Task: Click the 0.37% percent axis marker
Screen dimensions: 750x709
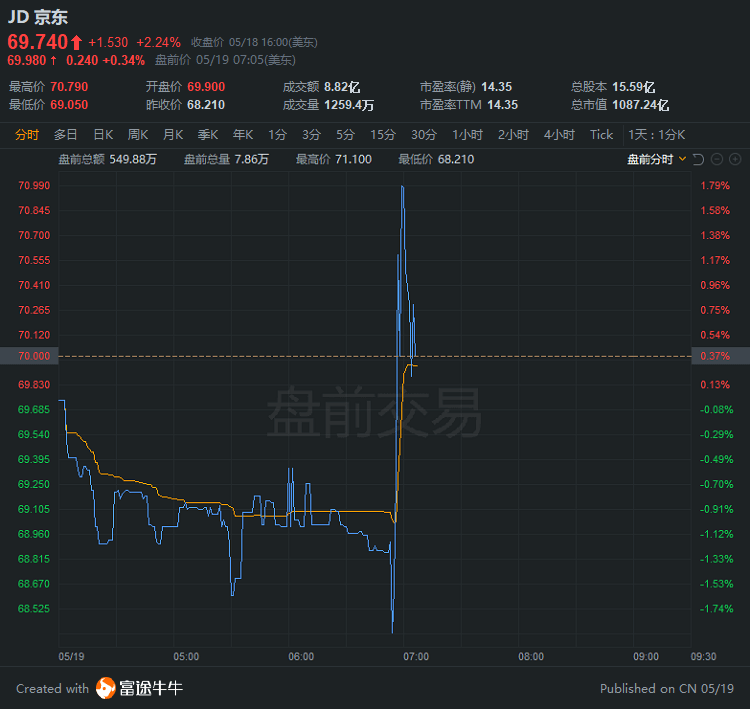Action: pos(720,356)
